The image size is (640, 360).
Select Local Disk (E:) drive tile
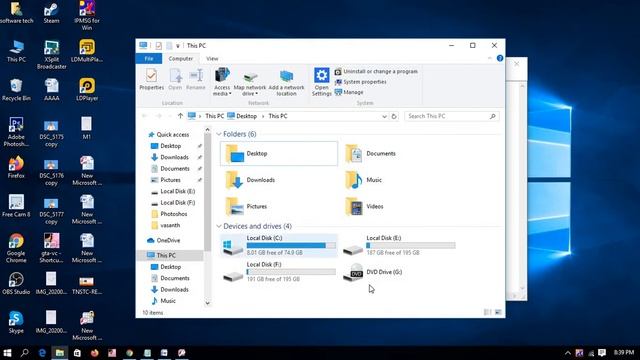(x=399, y=245)
